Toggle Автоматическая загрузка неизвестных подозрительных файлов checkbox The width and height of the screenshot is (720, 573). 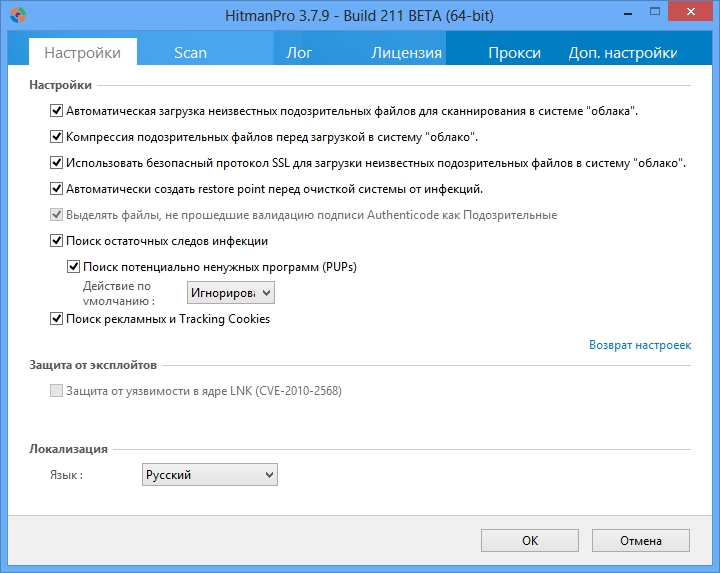coord(56,111)
